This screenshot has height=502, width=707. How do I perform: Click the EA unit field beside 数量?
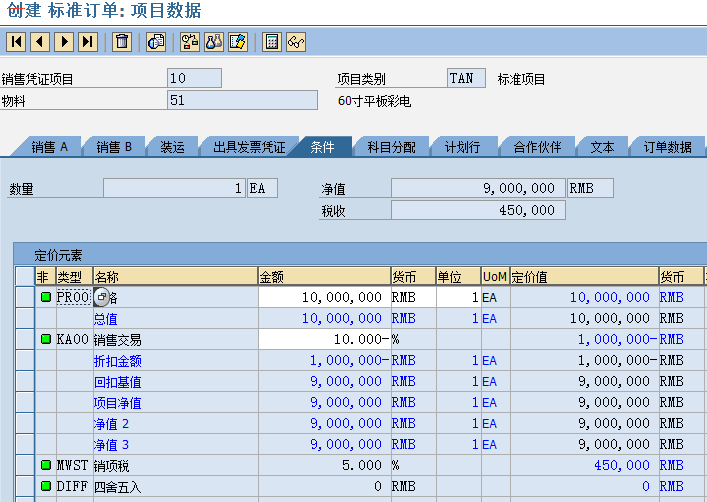coord(262,188)
